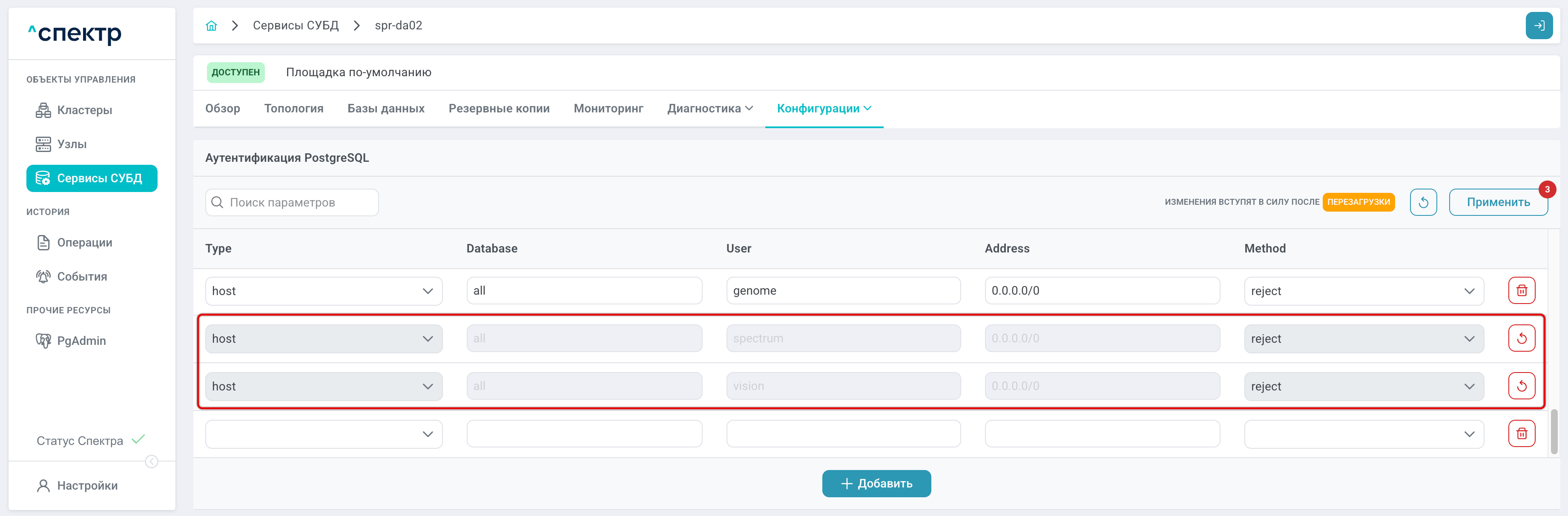Switch to the Обзор tab

coord(222,108)
